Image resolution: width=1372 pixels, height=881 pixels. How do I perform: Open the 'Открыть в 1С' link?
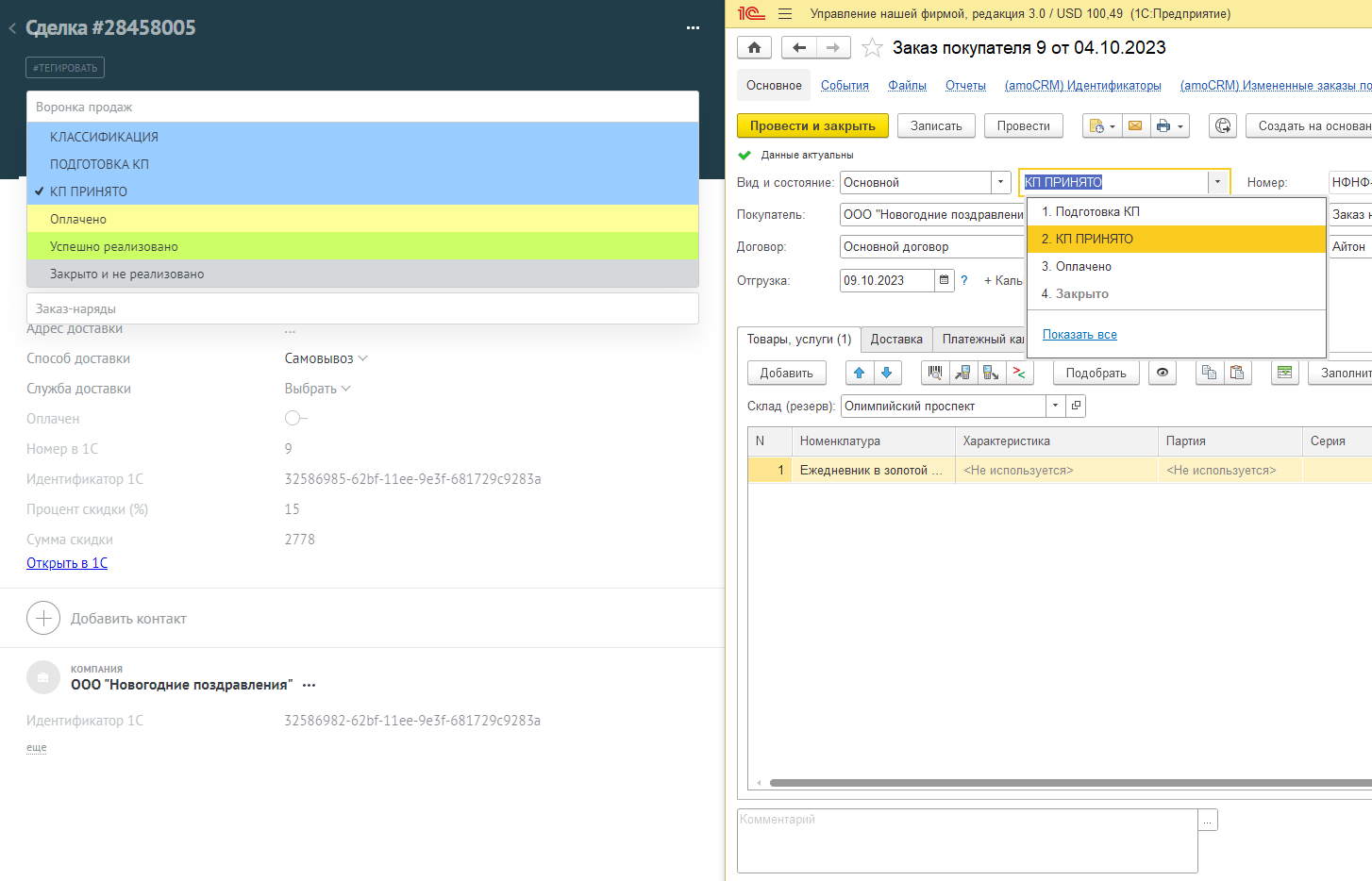(x=67, y=563)
